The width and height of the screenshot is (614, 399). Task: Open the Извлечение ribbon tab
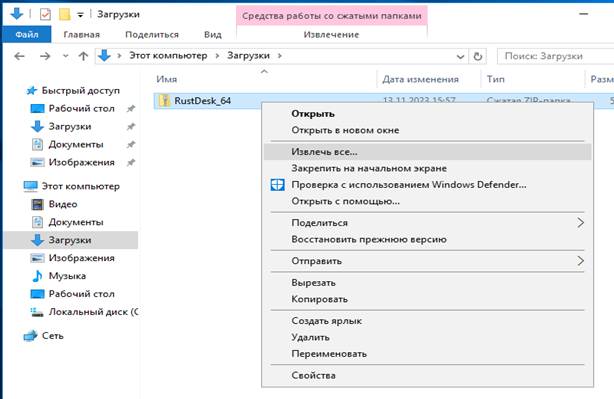click(331, 34)
